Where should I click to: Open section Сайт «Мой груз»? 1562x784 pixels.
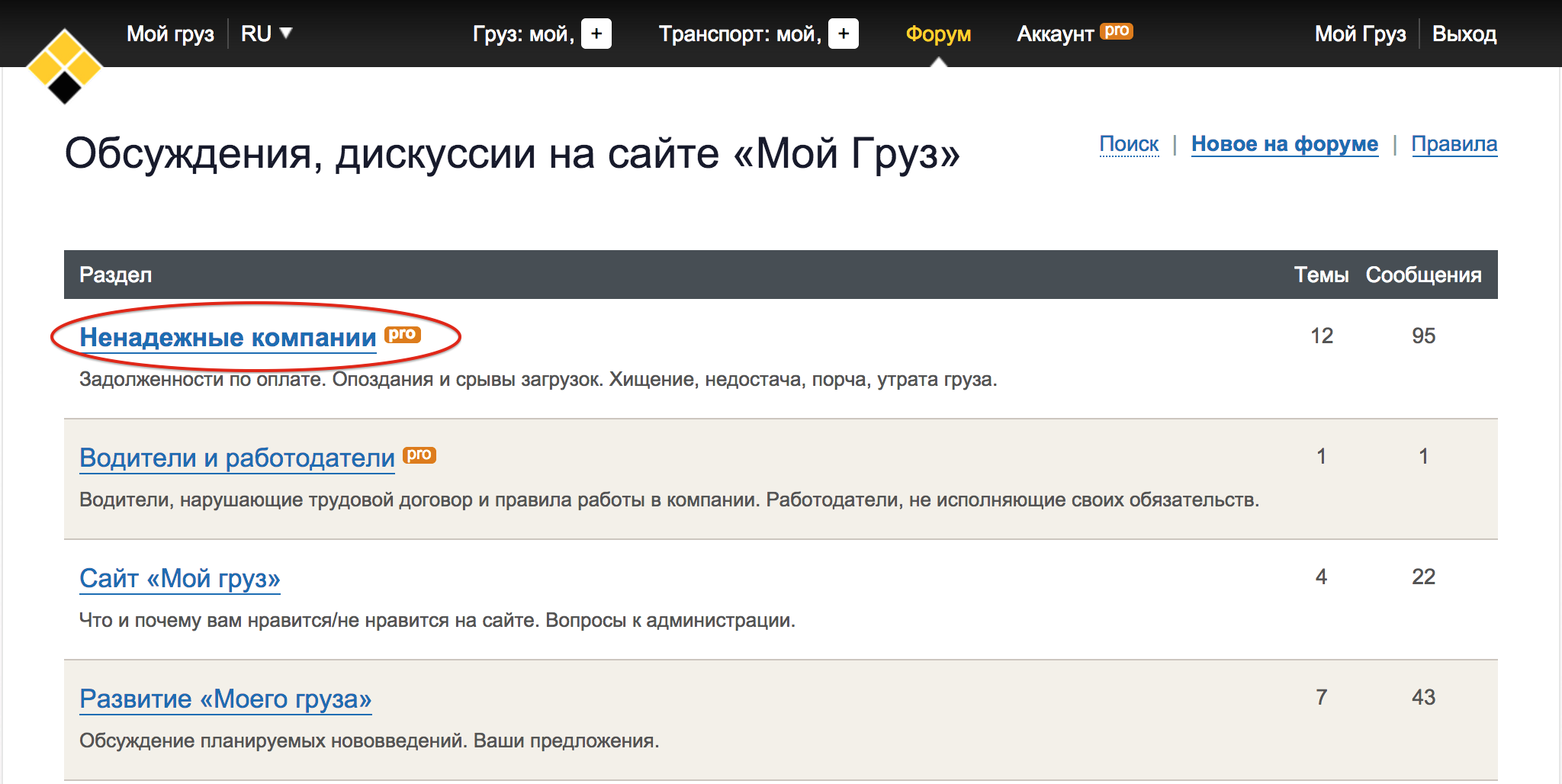(x=180, y=578)
